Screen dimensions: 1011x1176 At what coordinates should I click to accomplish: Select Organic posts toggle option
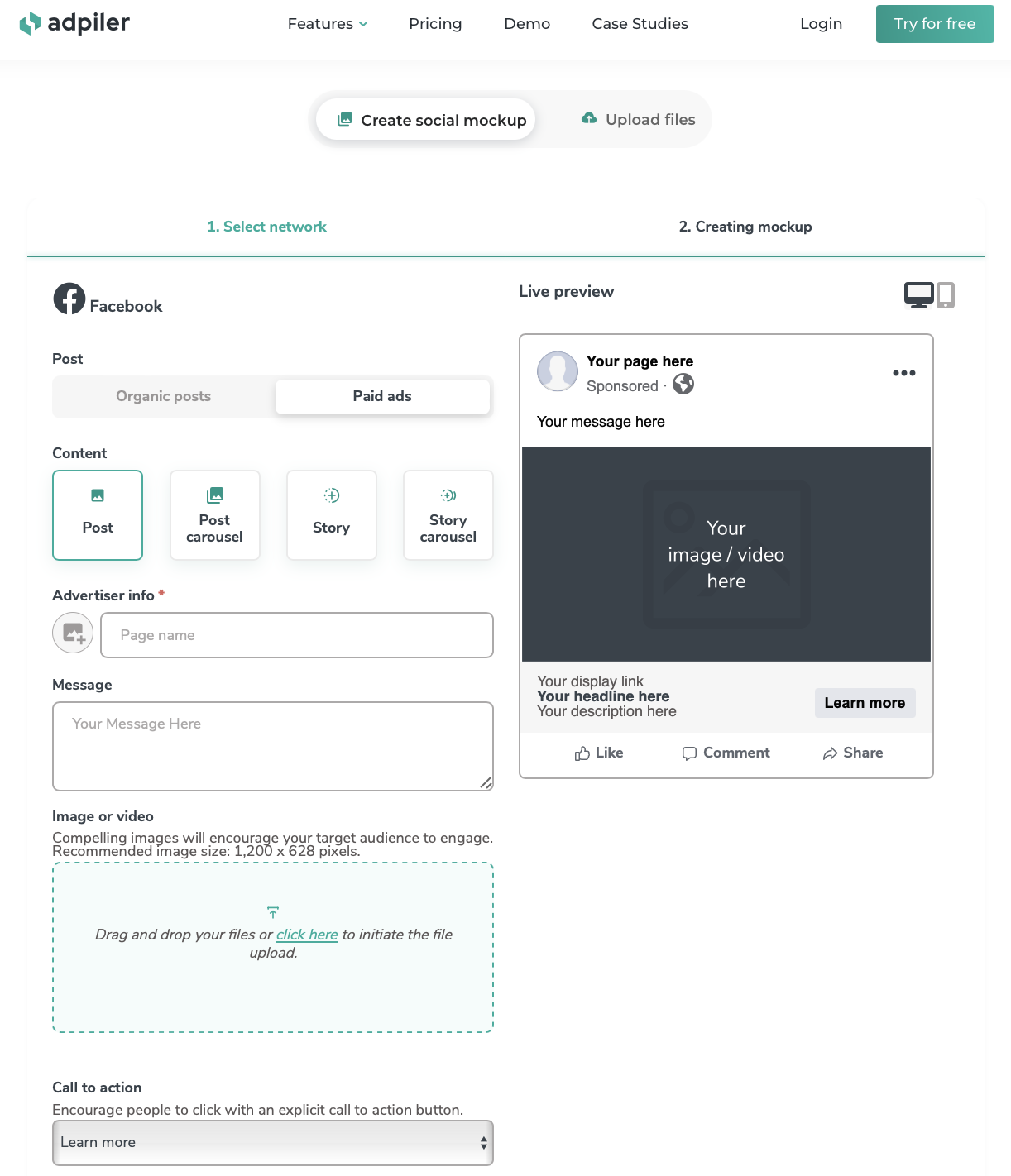pos(164,396)
